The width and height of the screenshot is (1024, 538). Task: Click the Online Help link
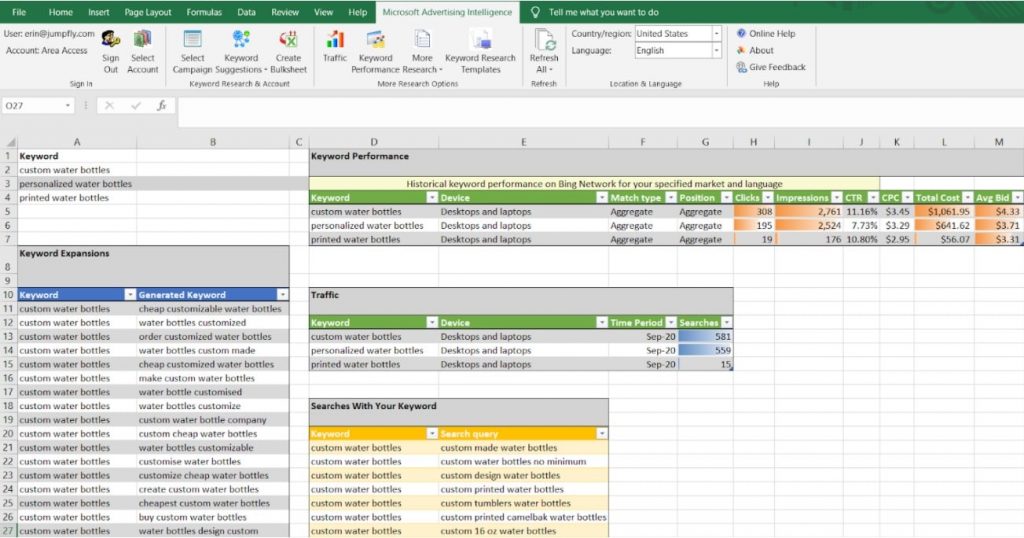(772, 33)
